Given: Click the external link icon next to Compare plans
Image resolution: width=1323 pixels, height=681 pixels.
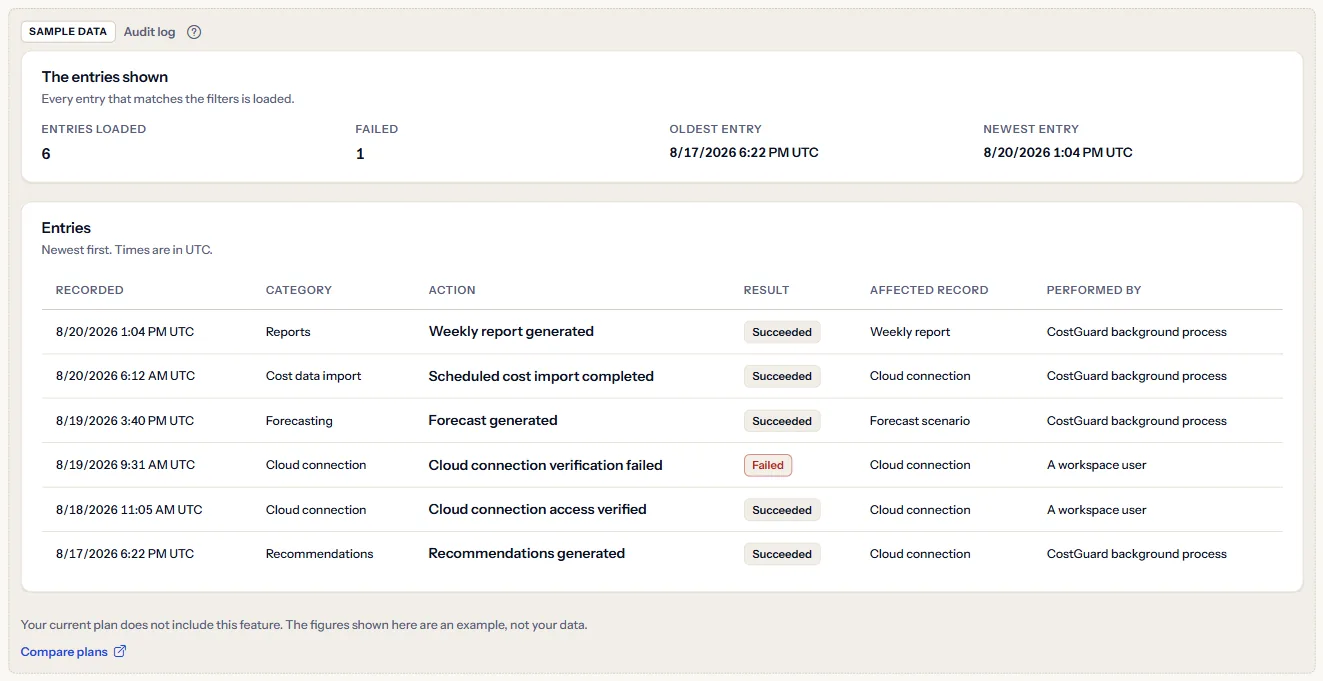Looking at the screenshot, I should [120, 652].
